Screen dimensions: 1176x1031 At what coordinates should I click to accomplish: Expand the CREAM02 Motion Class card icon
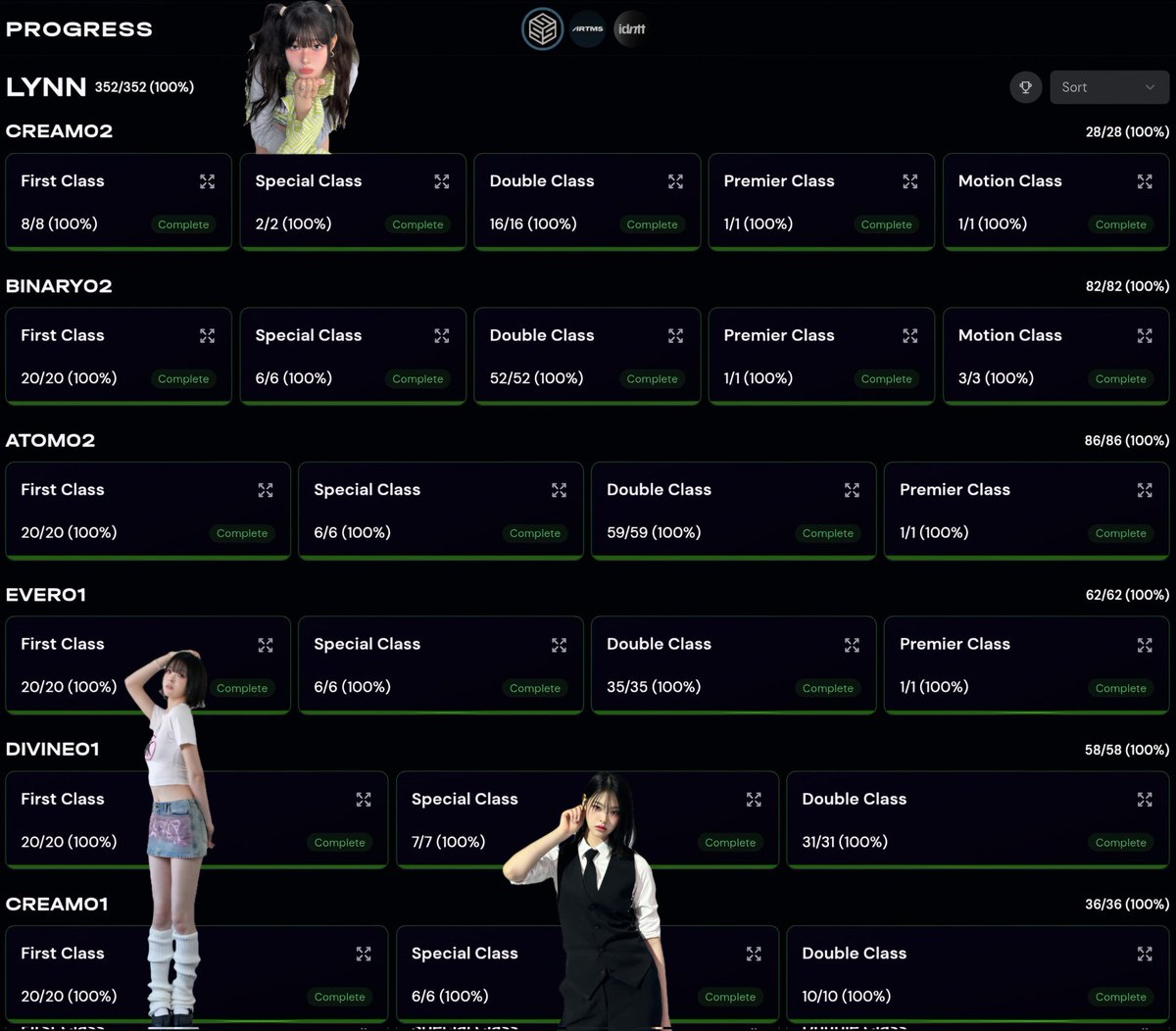pyautogui.click(x=1145, y=181)
